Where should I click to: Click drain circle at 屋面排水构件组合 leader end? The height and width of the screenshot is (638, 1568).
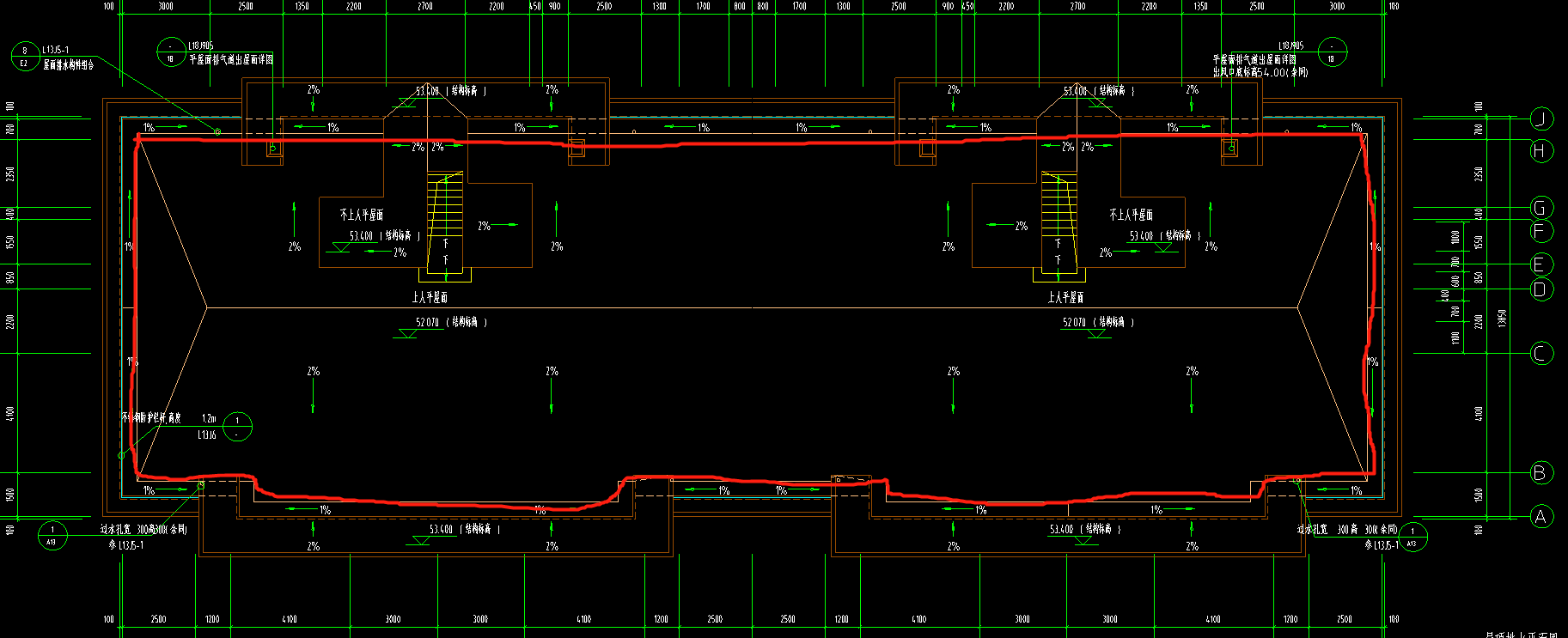[217, 131]
